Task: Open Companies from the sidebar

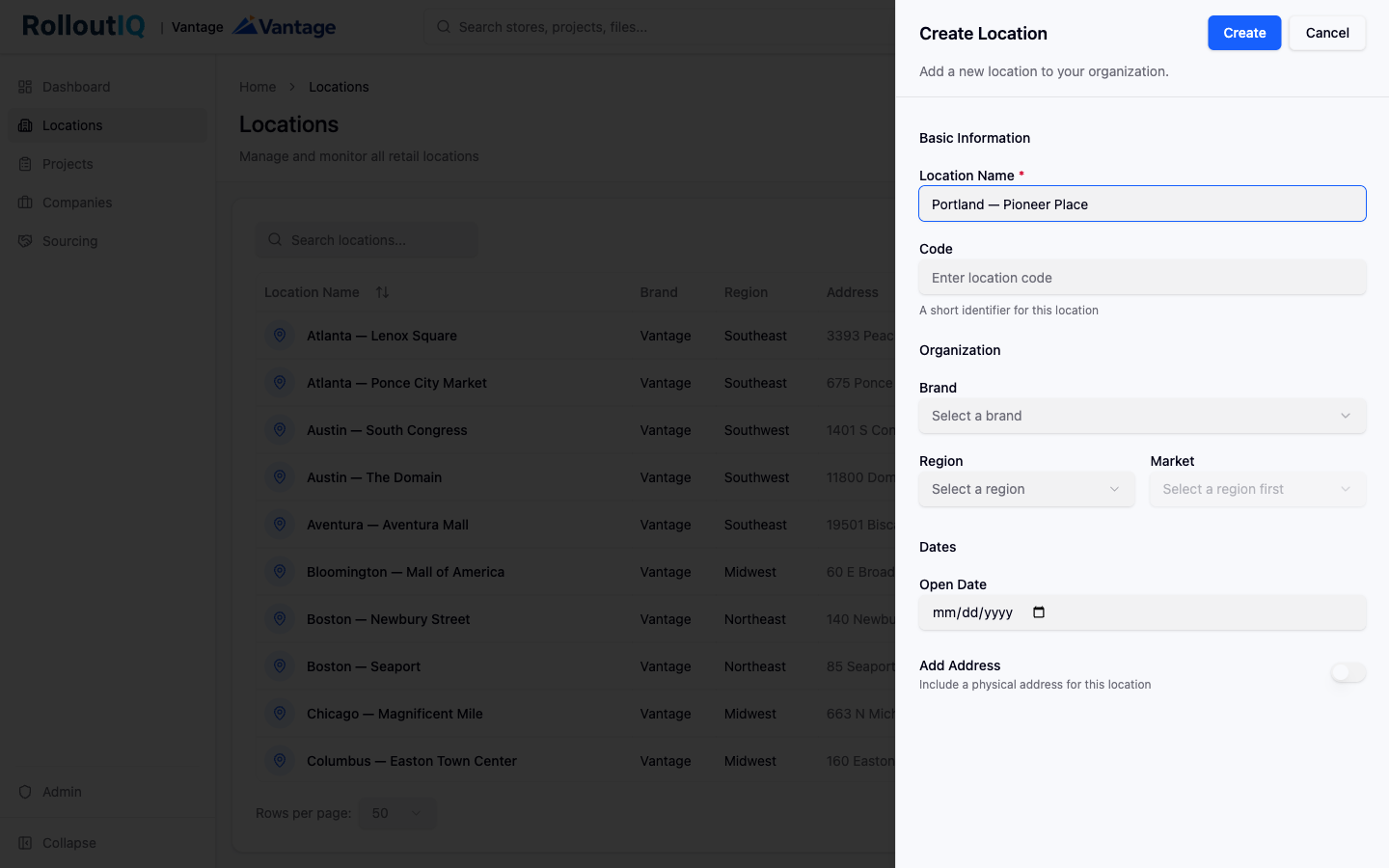Action: coord(107,203)
